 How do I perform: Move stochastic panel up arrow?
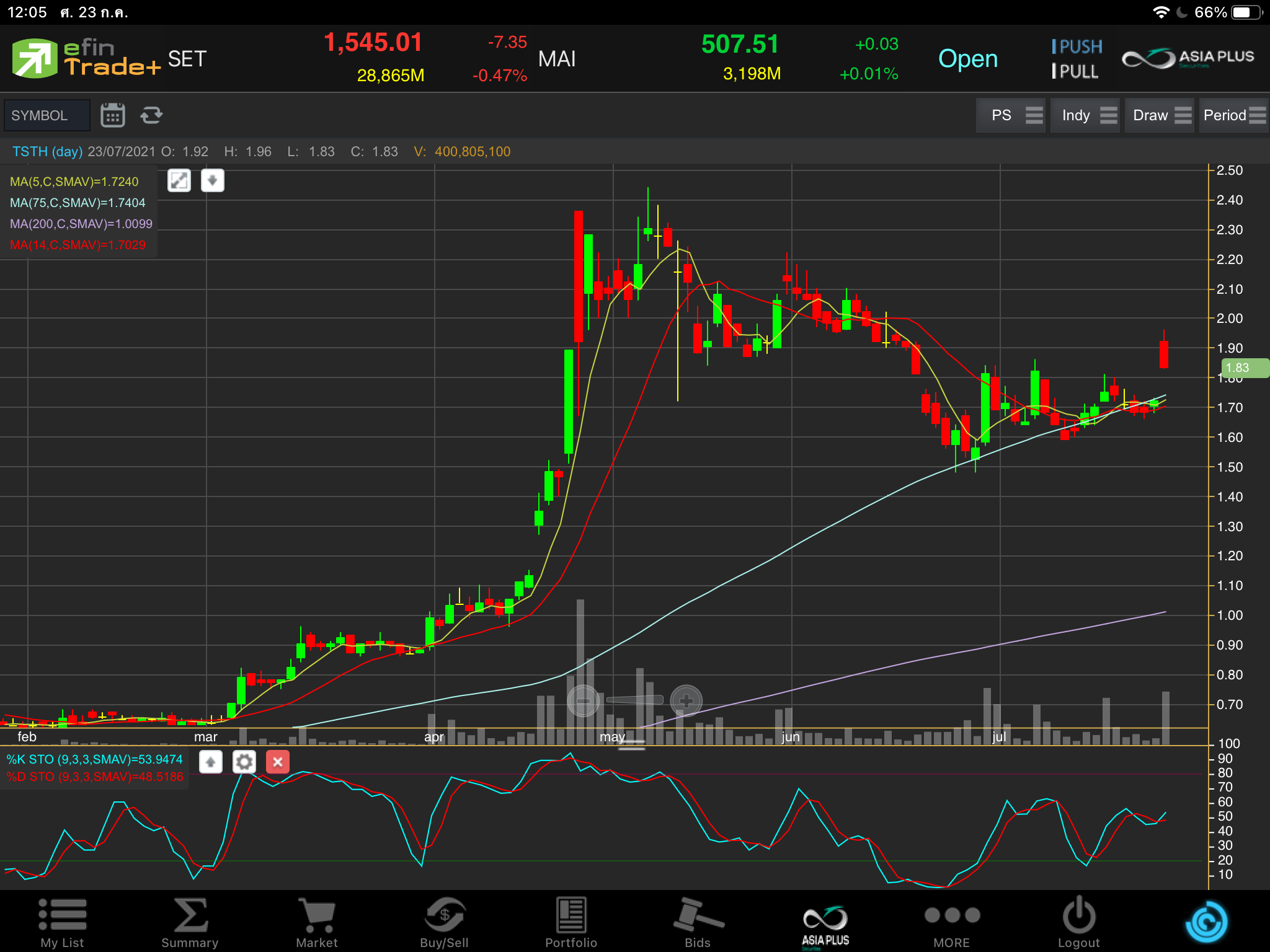(211, 762)
